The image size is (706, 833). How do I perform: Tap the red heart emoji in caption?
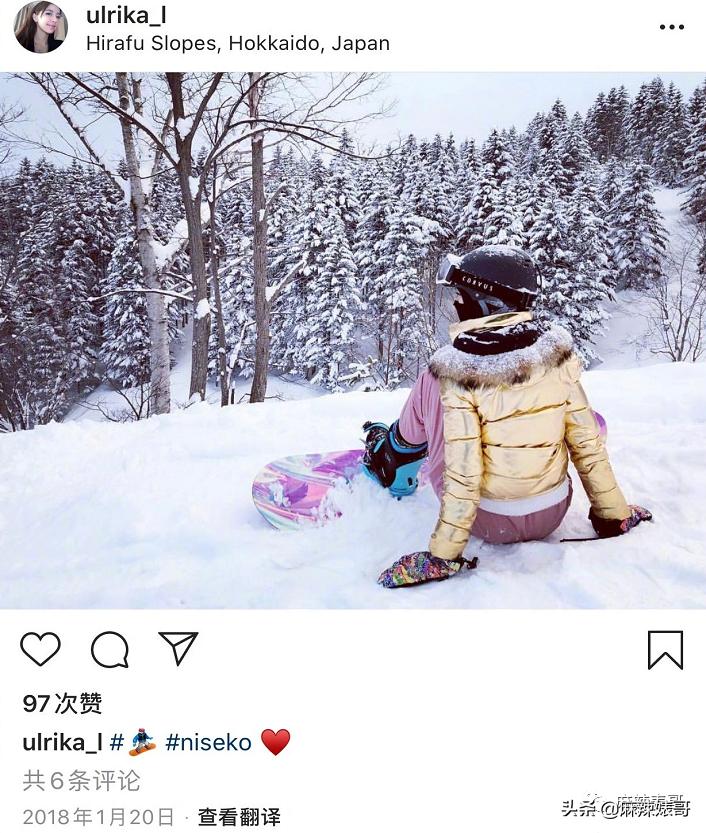click(x=276, y=742)
